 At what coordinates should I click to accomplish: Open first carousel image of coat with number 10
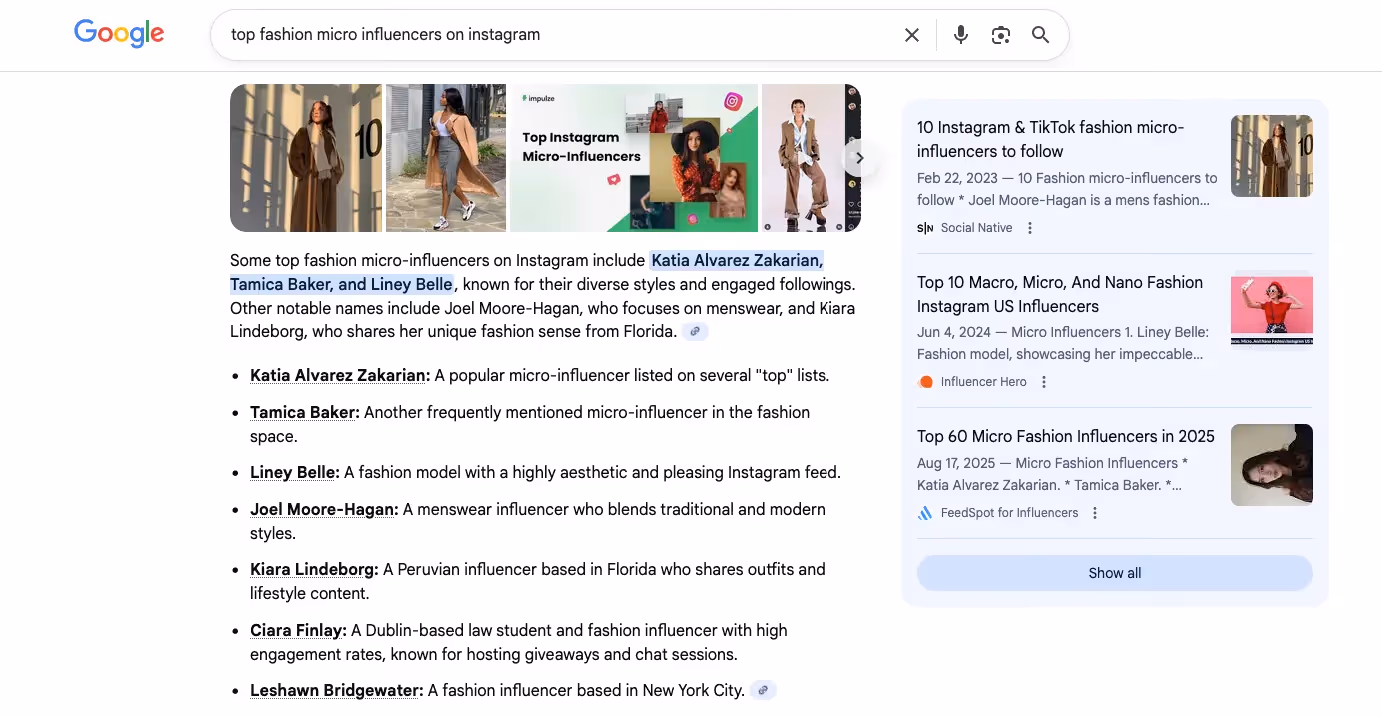(x=306, y=158)
